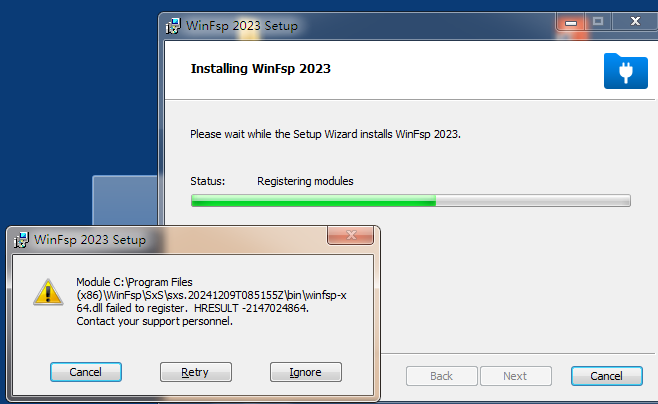Click the green installation progress bar
This screenshot has width=658, height=404.
410,201
